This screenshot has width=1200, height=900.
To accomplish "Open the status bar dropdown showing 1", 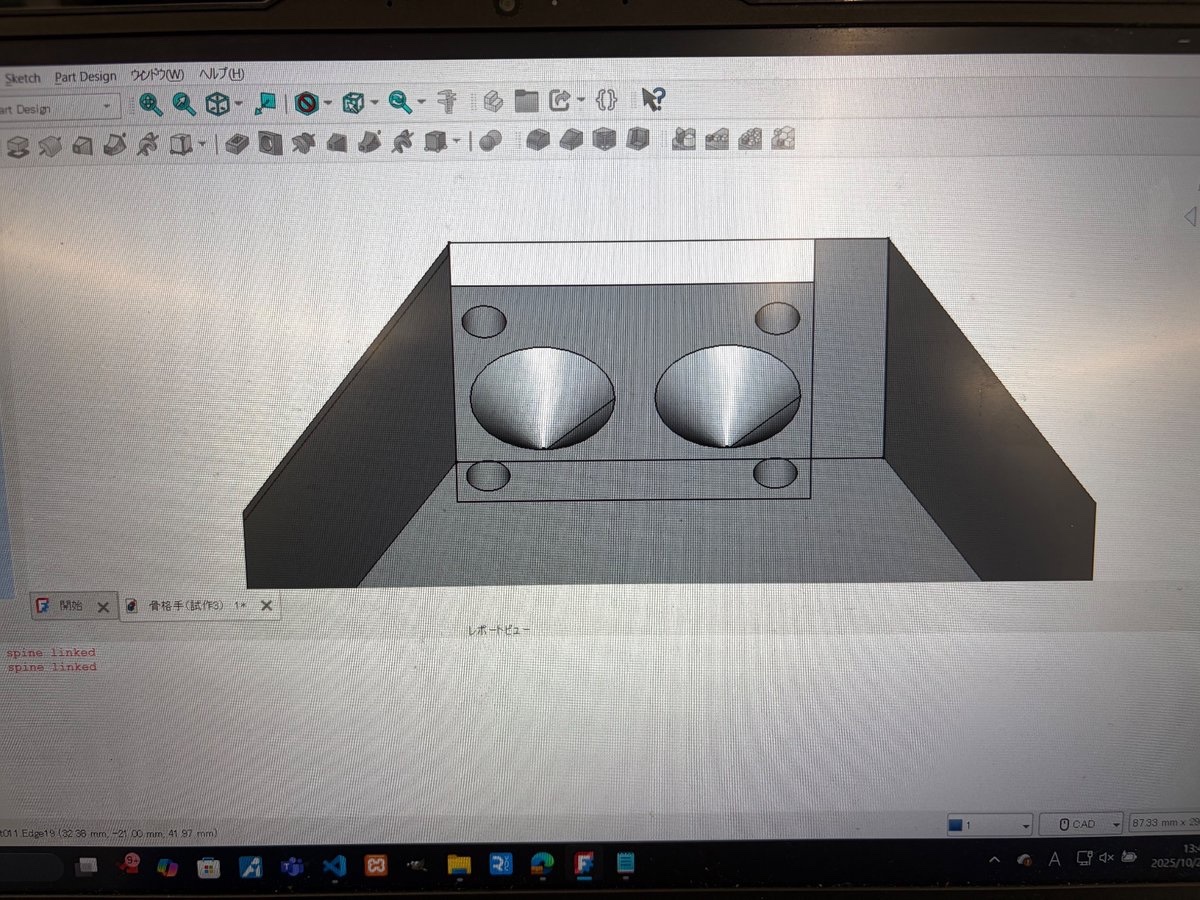I will (989, 825).
